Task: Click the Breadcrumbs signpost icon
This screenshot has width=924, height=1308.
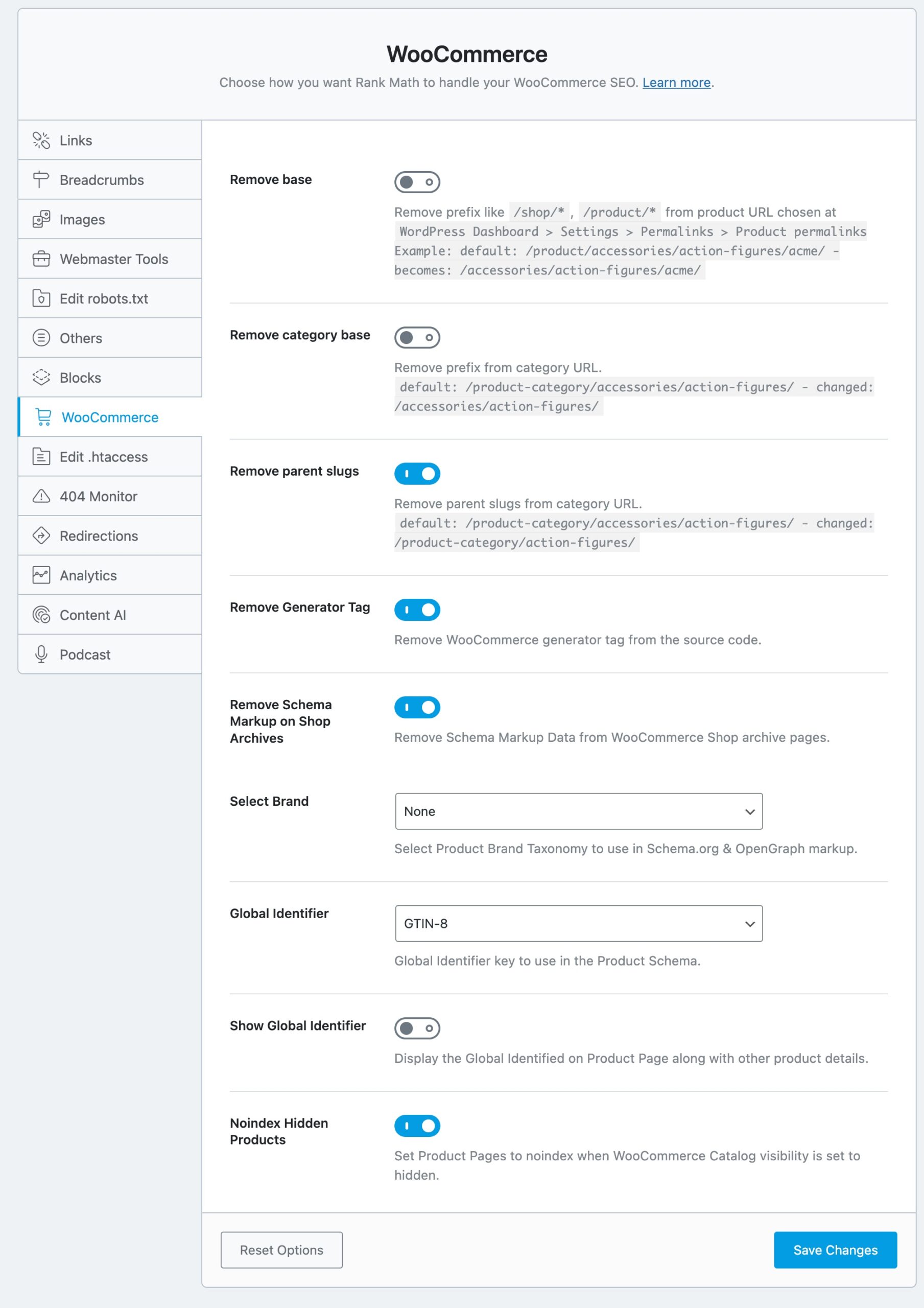Action: (41, 179)
